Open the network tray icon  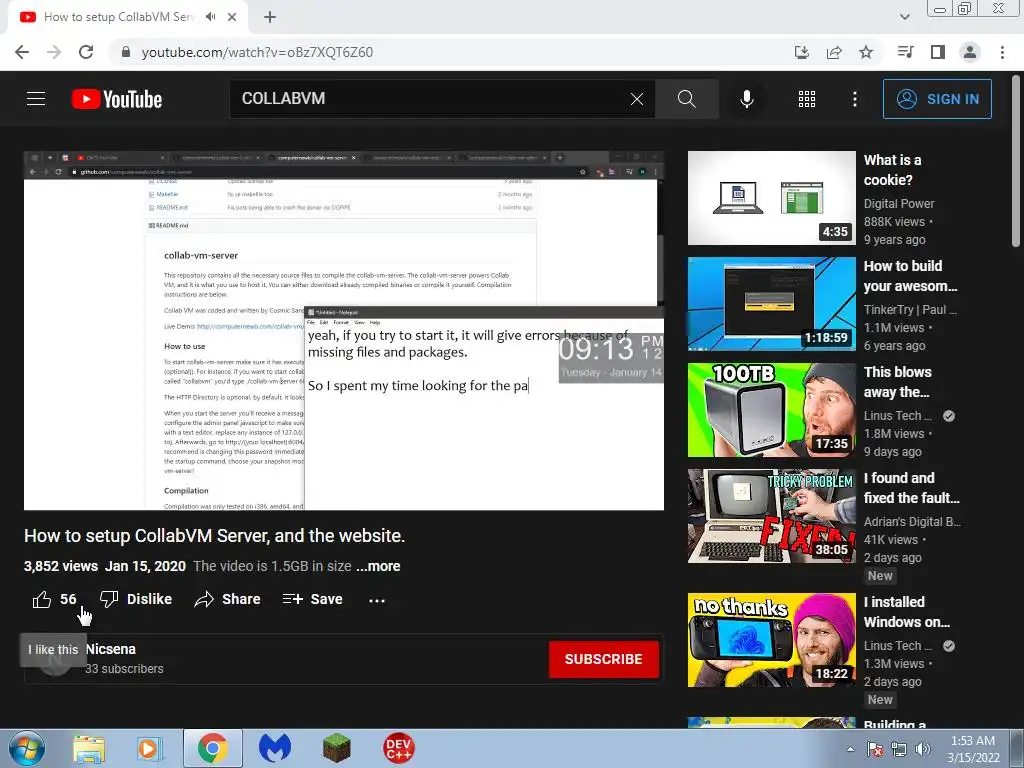(899, 750)
